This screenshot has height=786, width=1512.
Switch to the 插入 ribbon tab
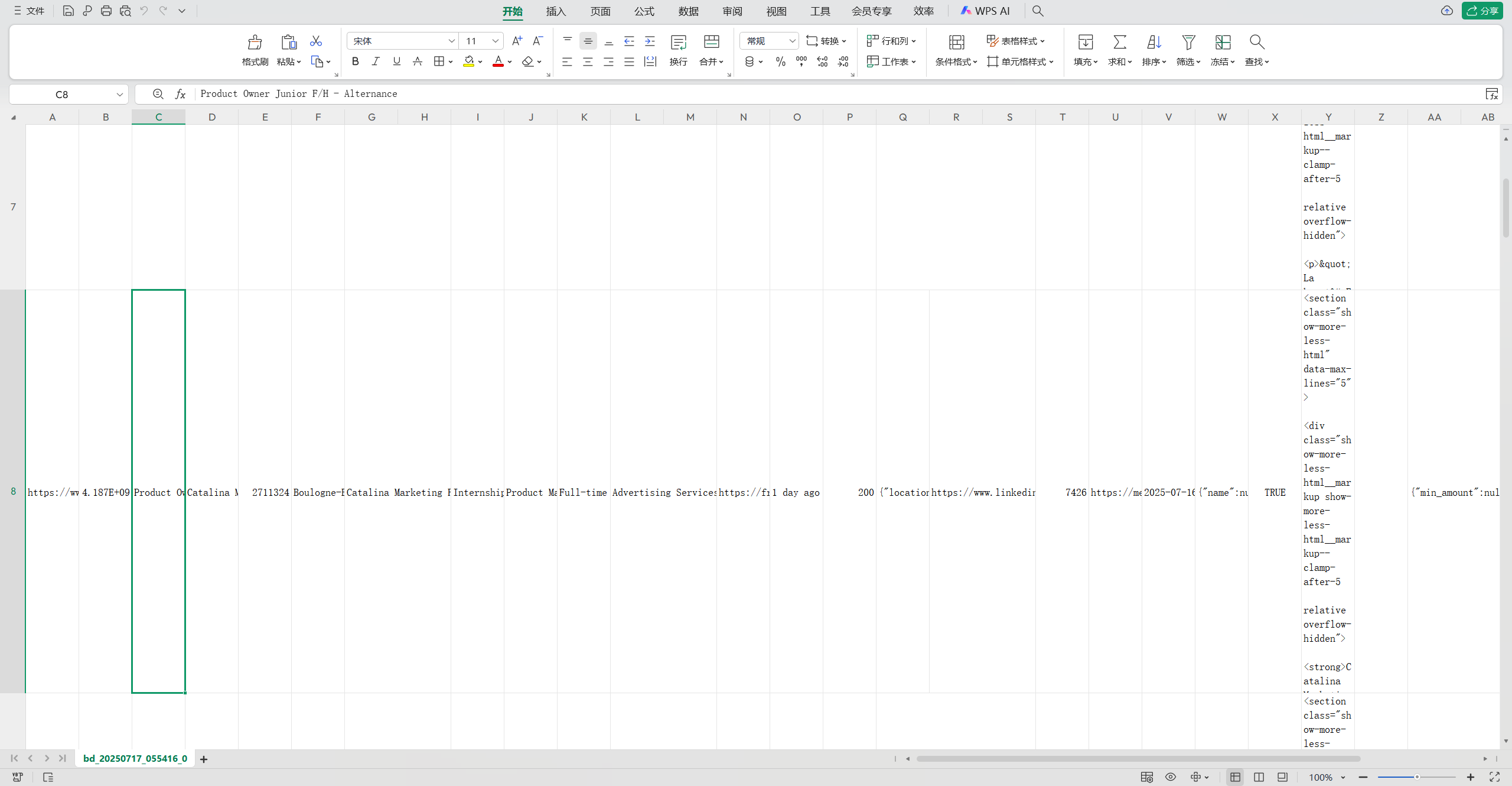click(556, 11)
